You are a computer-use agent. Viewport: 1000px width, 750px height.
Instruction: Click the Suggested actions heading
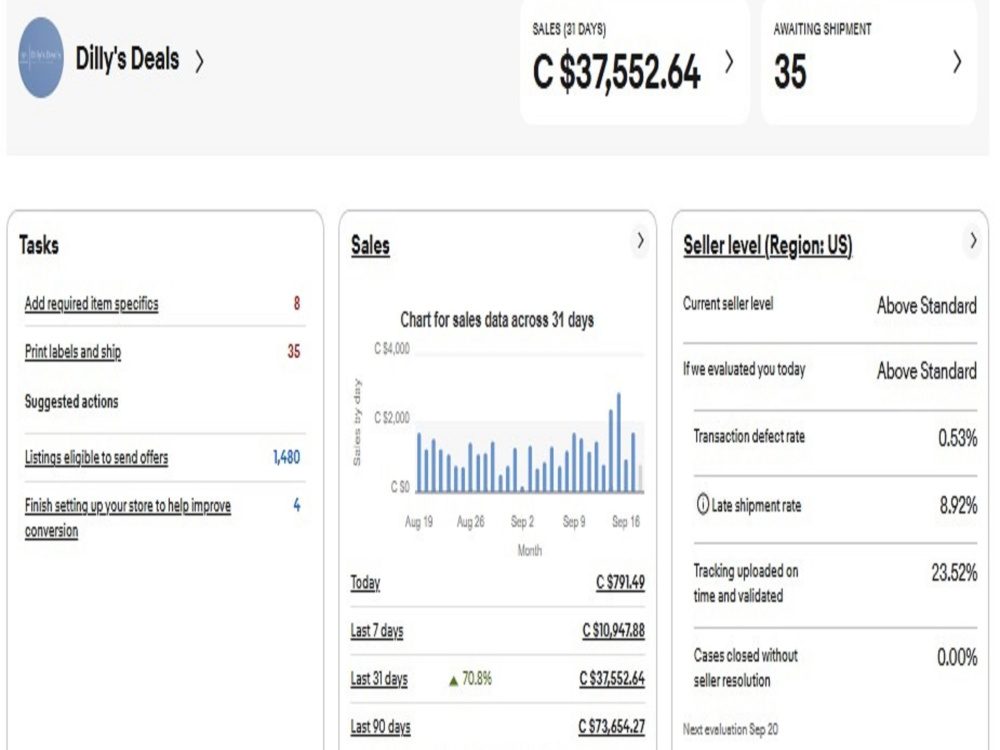click(71, 402)
